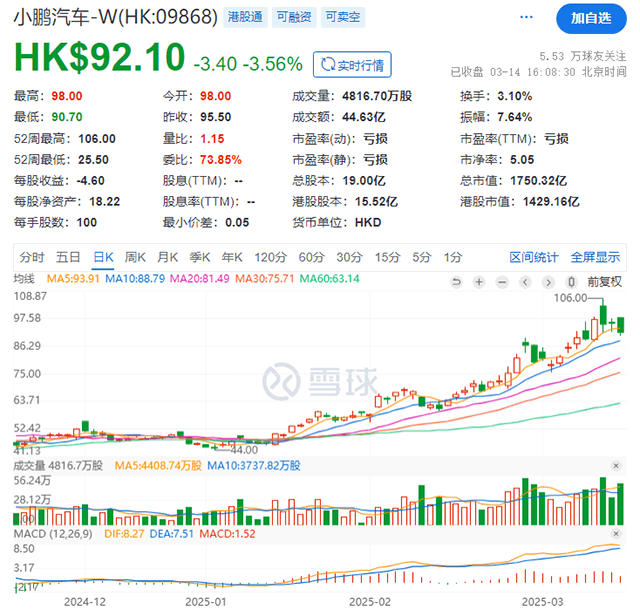
Task: Click the 均线 moving average label
Action: coord(24,279)
